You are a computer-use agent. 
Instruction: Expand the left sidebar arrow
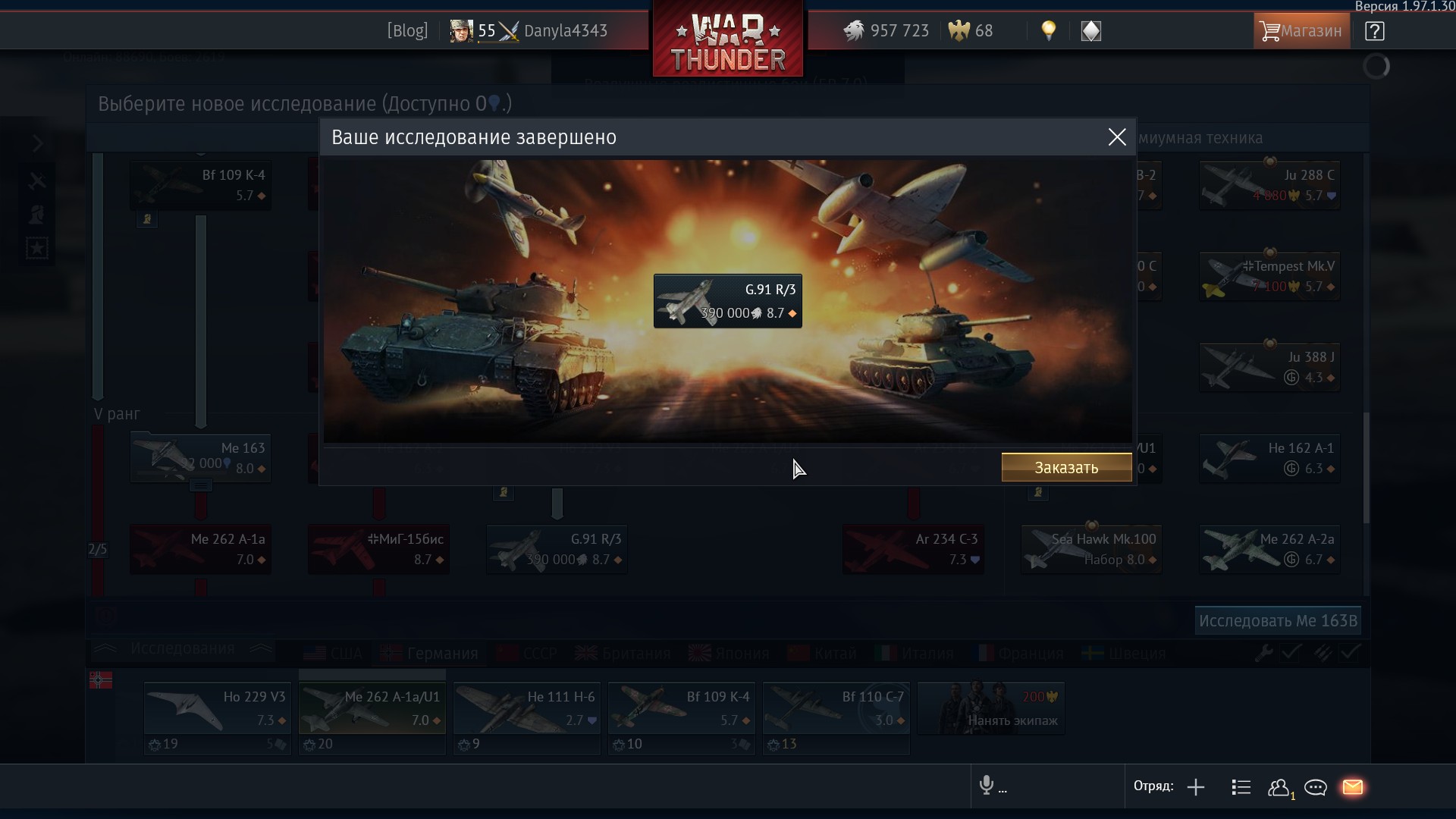(37, 143)
